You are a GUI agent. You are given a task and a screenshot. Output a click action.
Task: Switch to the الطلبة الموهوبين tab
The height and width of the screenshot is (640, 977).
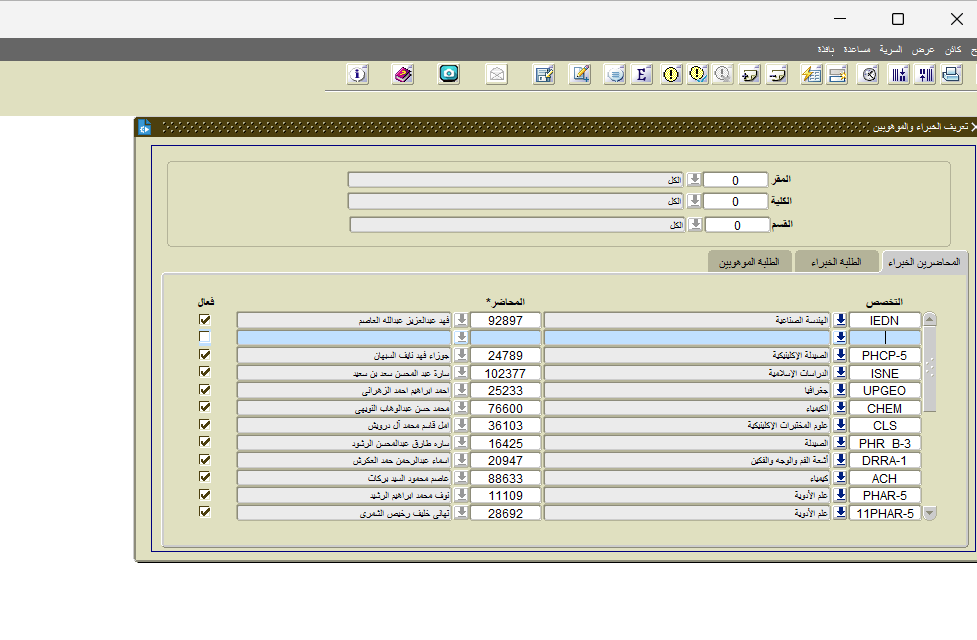[x=750, y=262]
